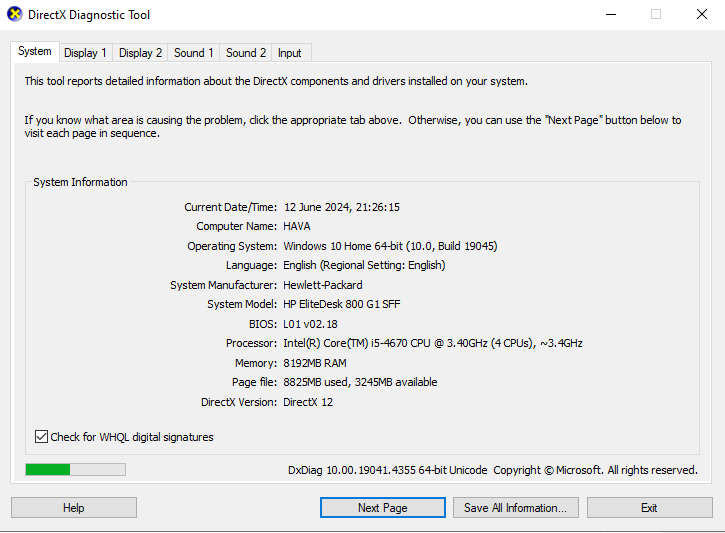Open the Display 2 tab
The image size is (725, 533).
point(141,53)
